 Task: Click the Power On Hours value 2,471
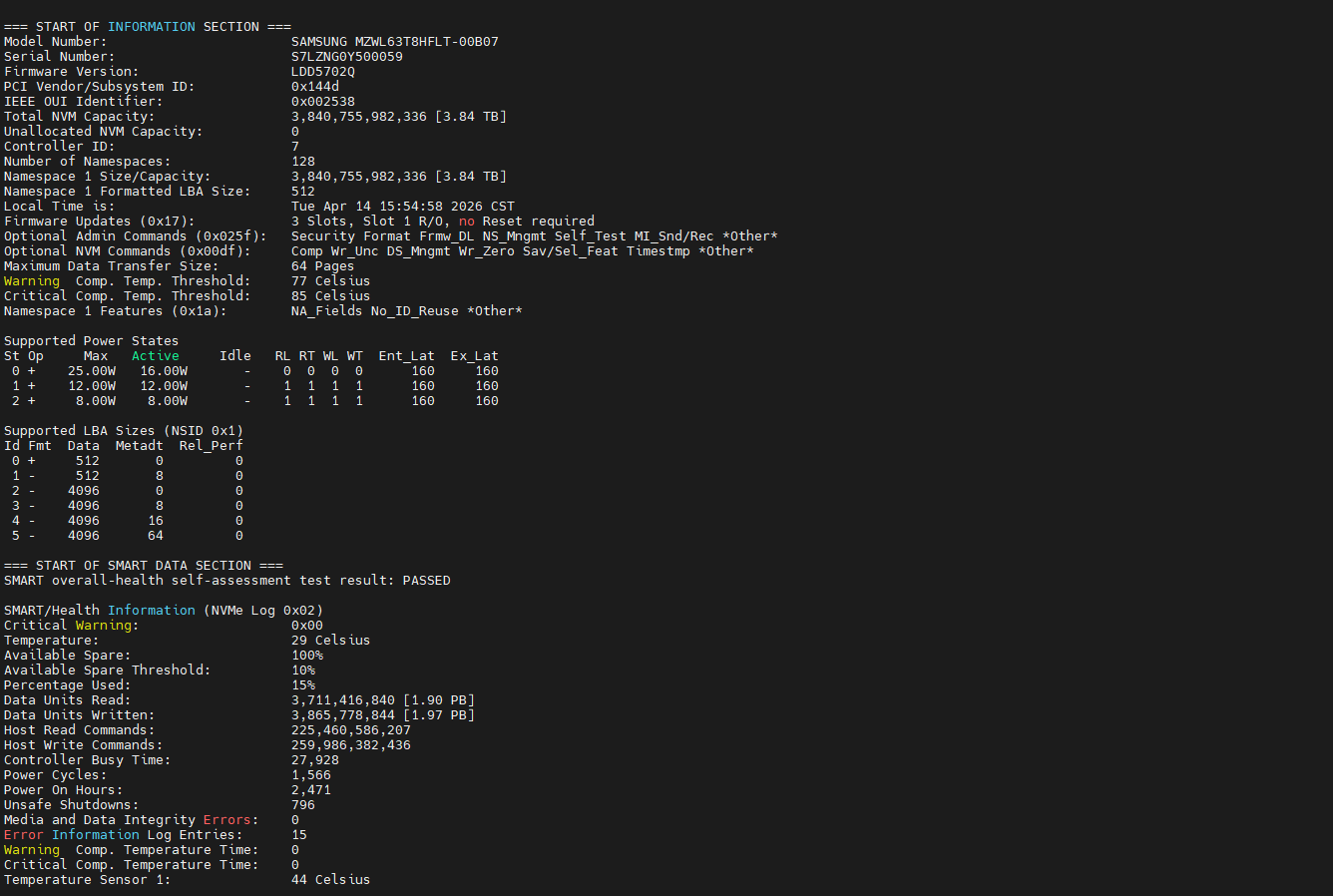310,790
